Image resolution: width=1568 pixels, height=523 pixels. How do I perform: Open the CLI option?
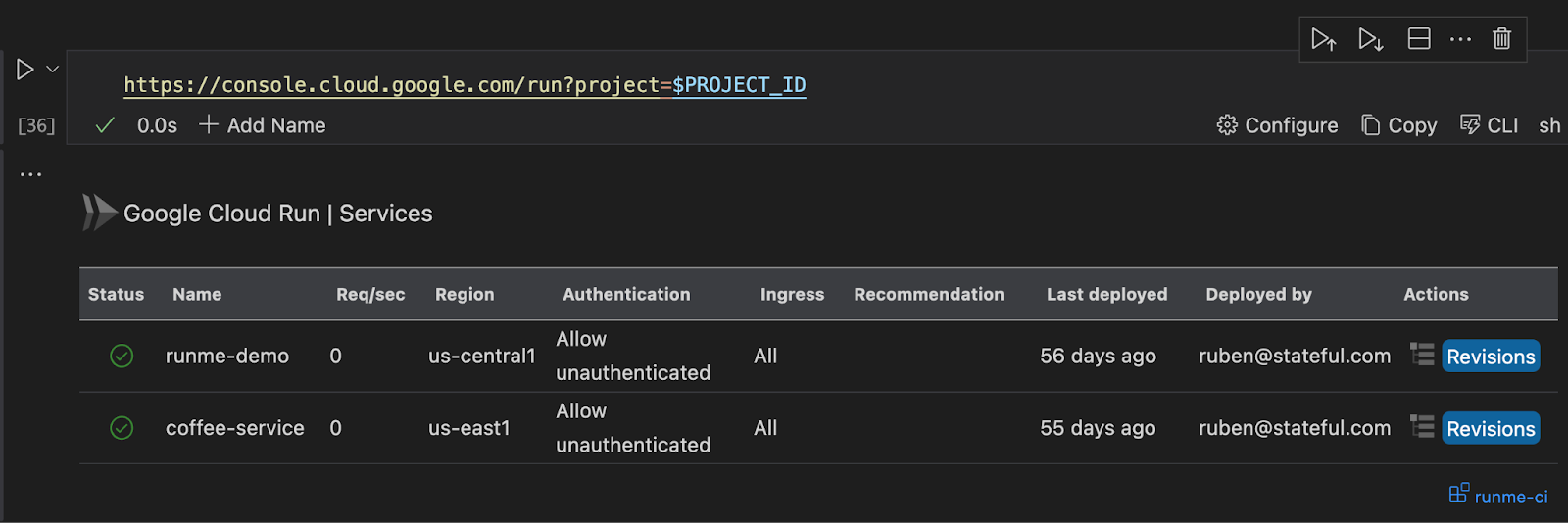[x=1489, y=125]
